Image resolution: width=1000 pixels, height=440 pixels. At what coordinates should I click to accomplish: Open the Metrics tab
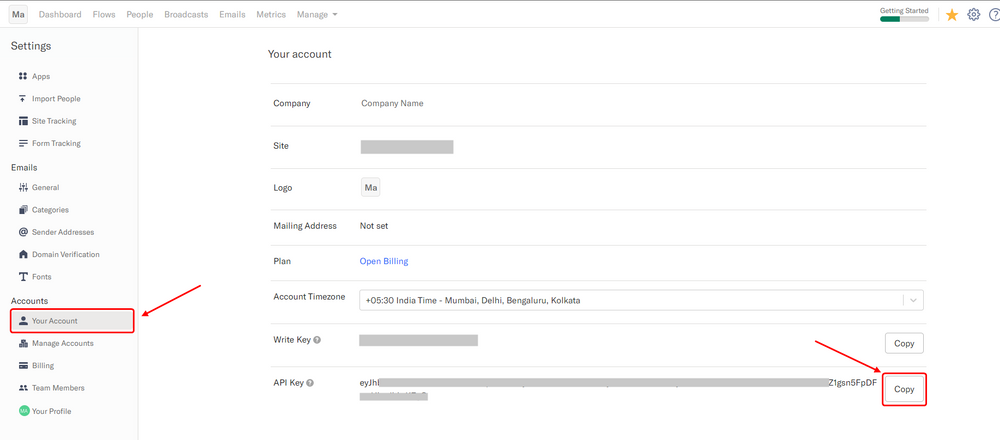(x=270, y=15)
